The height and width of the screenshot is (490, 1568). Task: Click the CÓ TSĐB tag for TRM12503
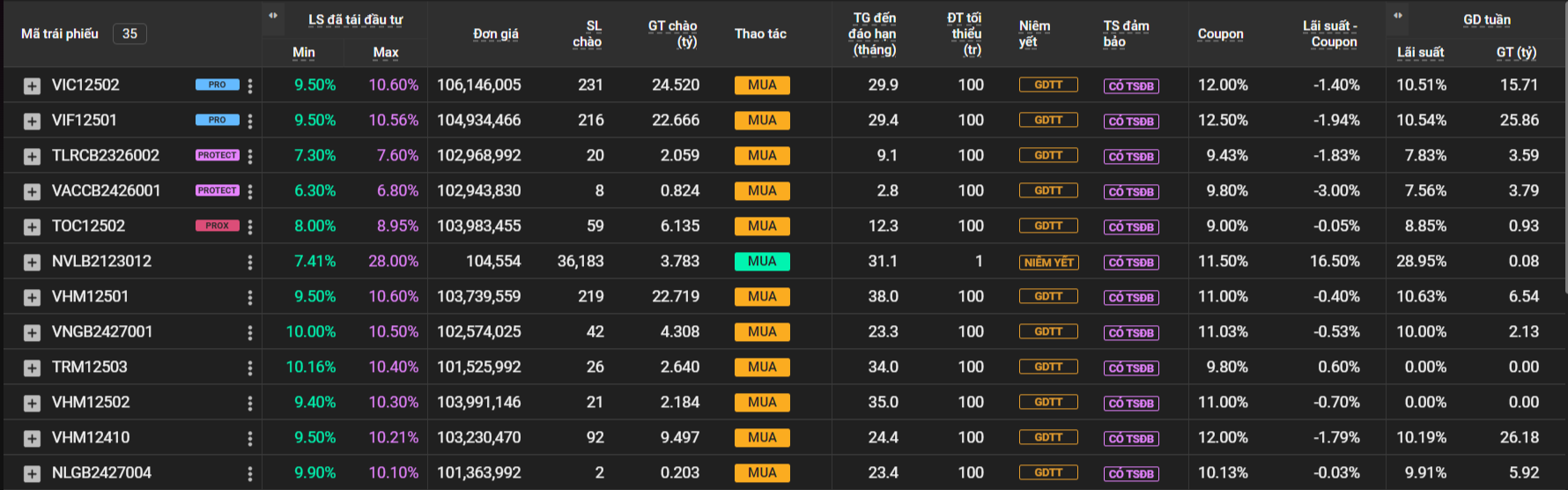1131,367
